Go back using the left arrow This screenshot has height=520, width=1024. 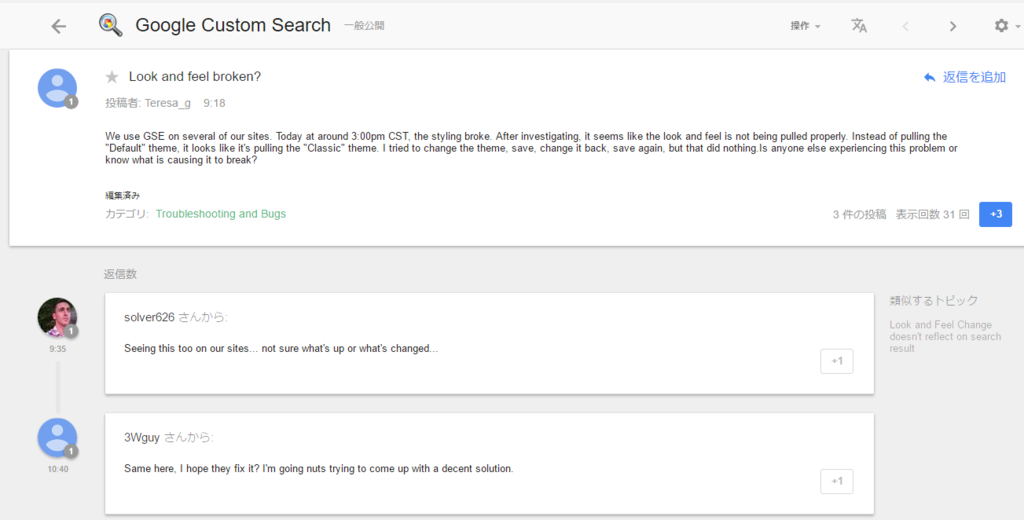(x=59, y=26)
